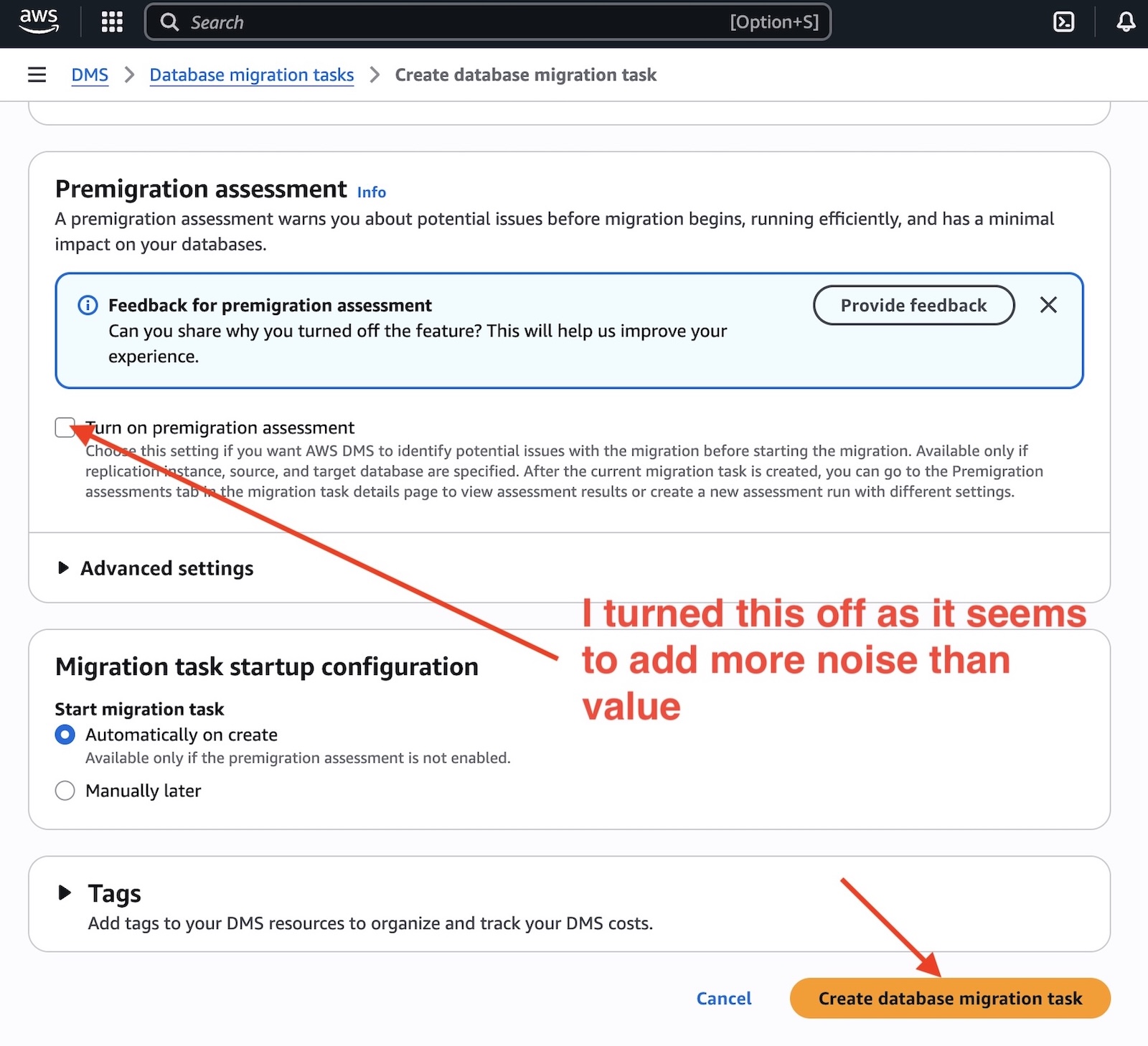Click the Provide feedback button
The image size is (1148, 1046).
pyautogui.click(x=913, y=305)
